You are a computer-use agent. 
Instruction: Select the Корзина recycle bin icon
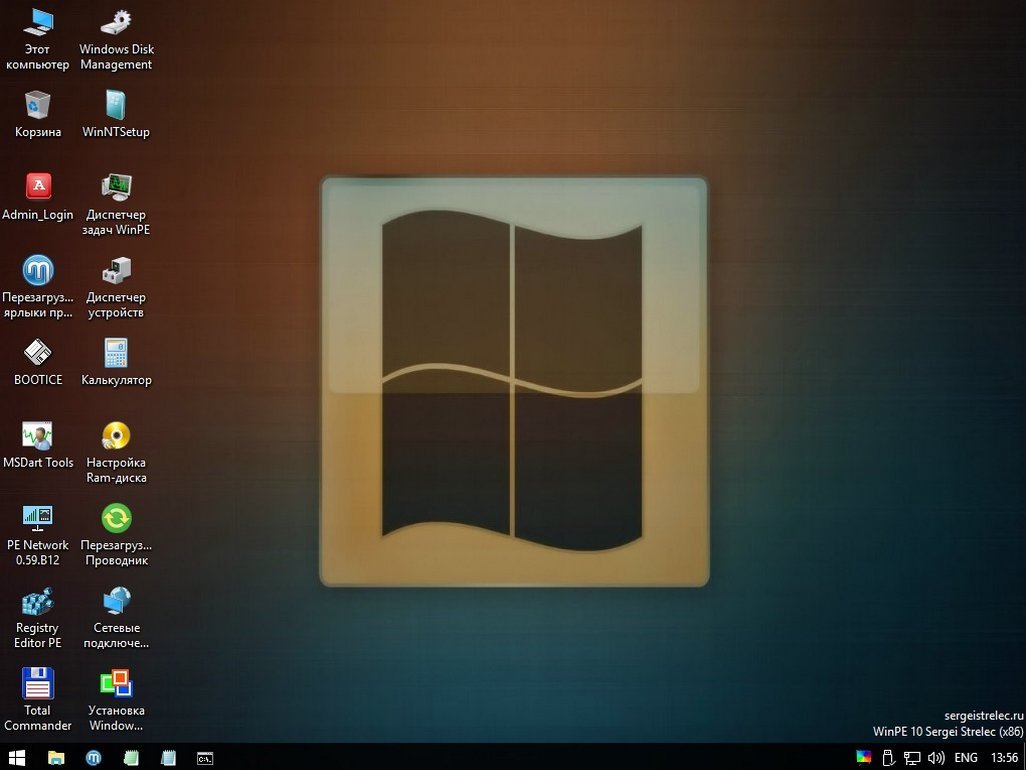coord(37,114)
